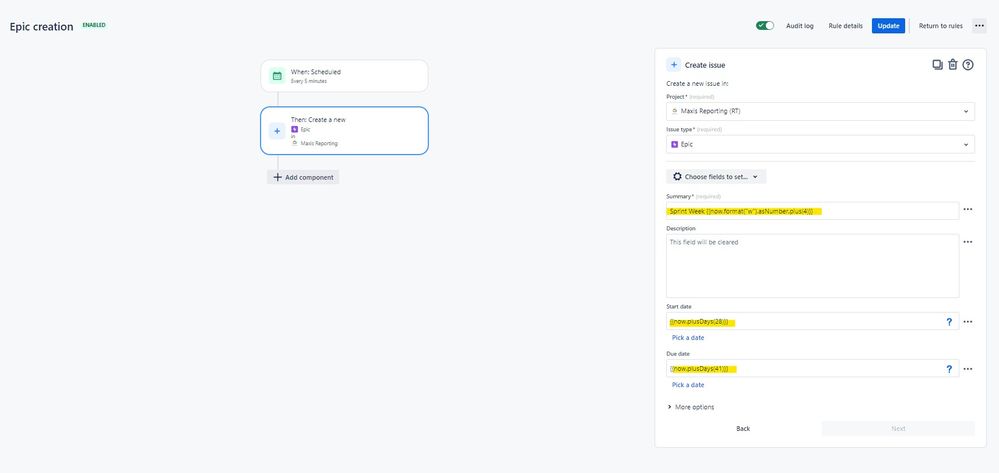The width and height of the screenshot is (999, 473).
Task: Open the Start date ellipsis options
Action: point(968,322)
